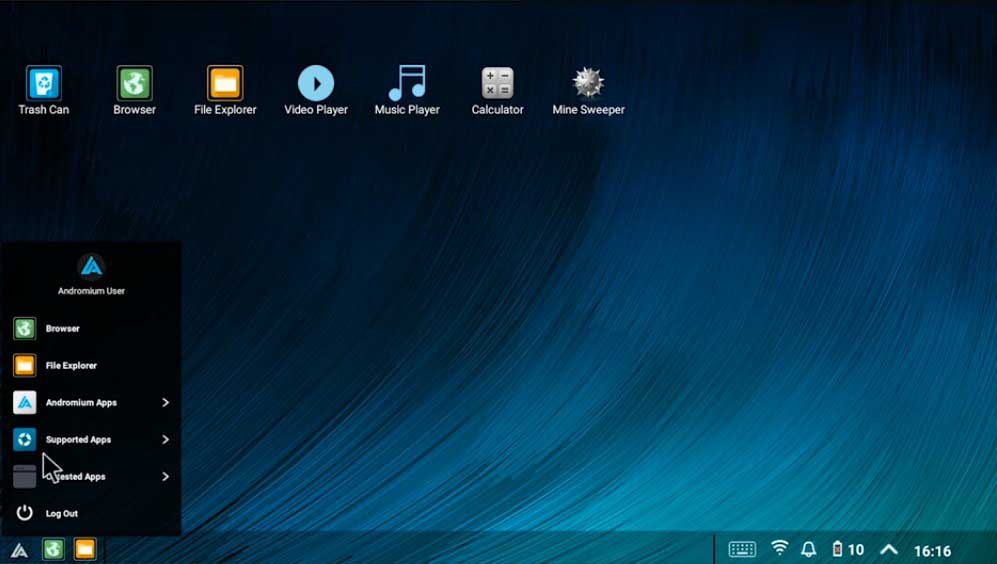Show the on-screen keyboard from tray
The image size is (997, 564).
[x=742, y=549]
